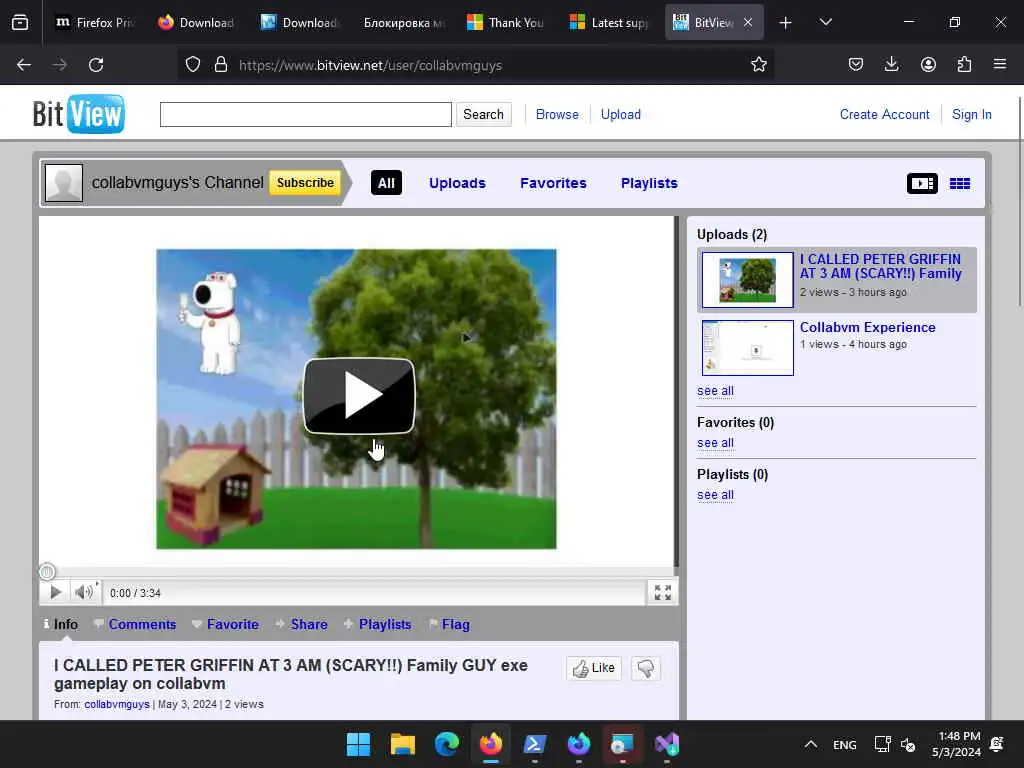Enter fullscreen with the expand icon
The height and width of the screenshot is (768, 1024).
point(663,592)
